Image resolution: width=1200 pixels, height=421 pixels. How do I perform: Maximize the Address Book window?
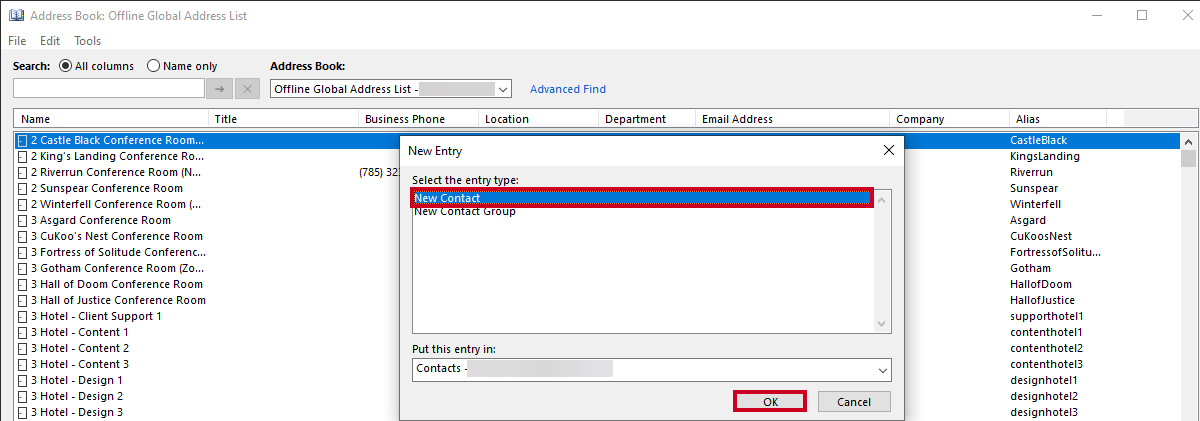point(1141,16)
